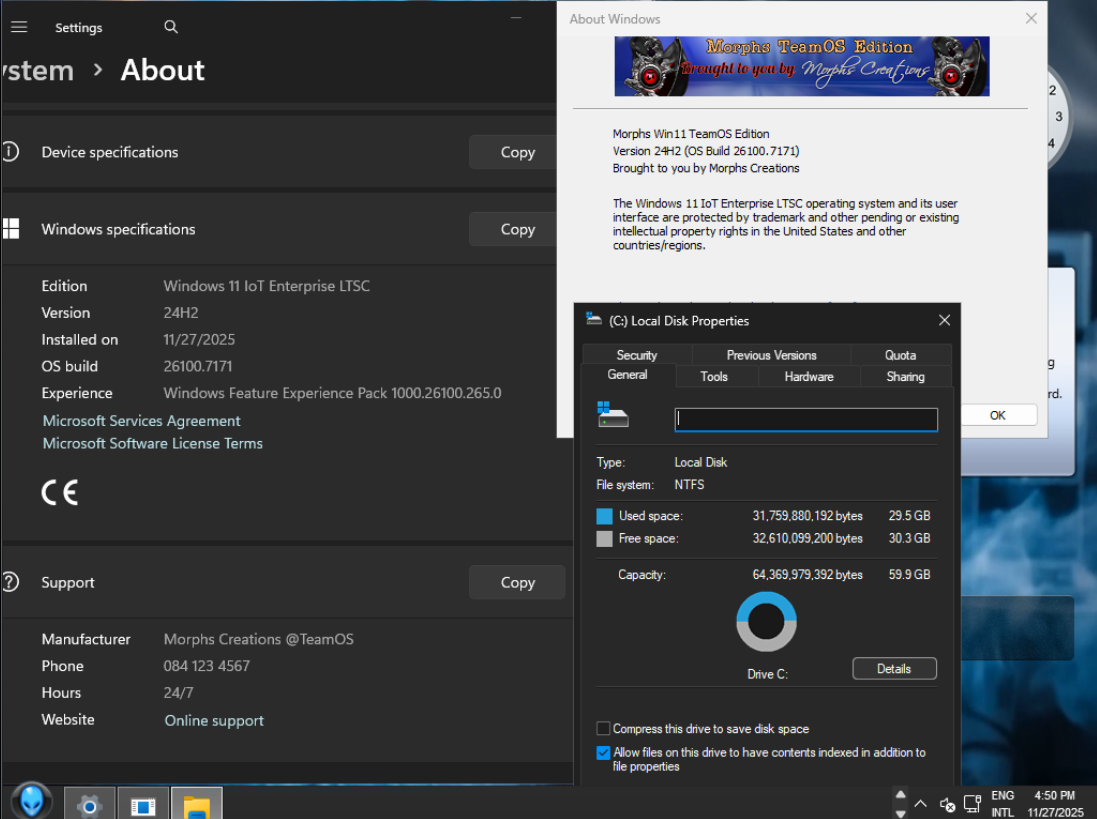This screenshot has width=1097, height=819.
Task: Switch to the Previous Versions tab
Action: tap(771, 355)
